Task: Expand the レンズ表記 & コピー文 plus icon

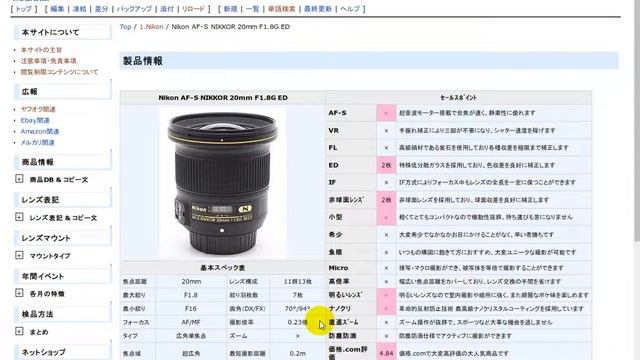Action: coord(19,217)
